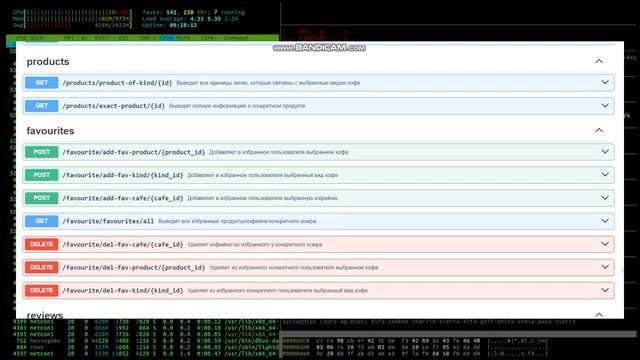Expand /favourite/add-fav-product/{product_id} row arrow
The height and width of the screenshot is (360, 640).
point(605,152)
